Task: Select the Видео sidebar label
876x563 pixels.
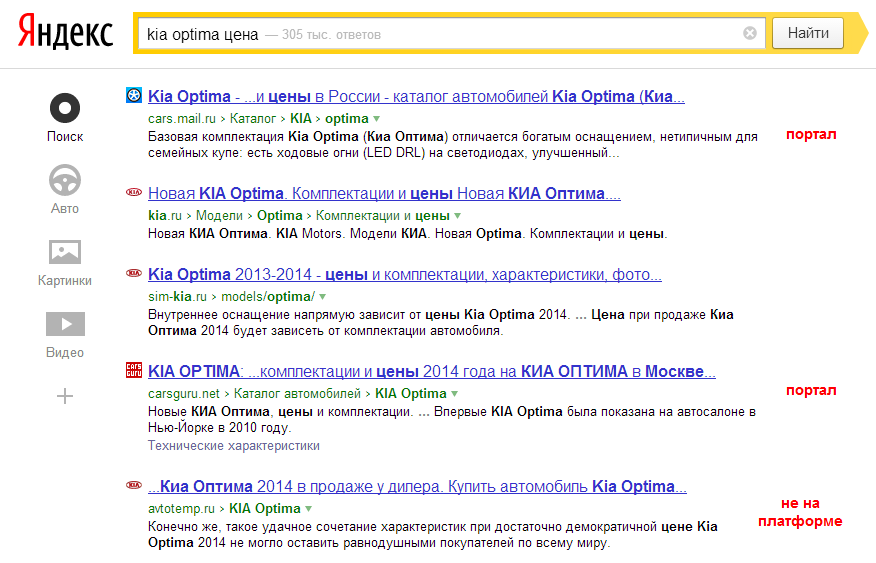Action: point(65,352)
